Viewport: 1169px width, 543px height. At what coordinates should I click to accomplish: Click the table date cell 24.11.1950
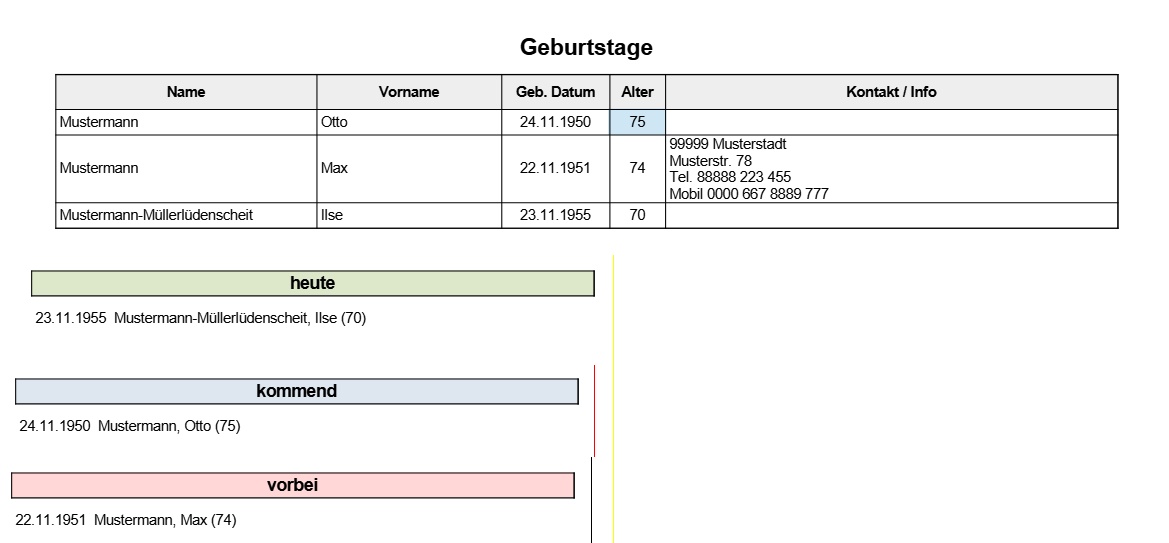point(555,123)
